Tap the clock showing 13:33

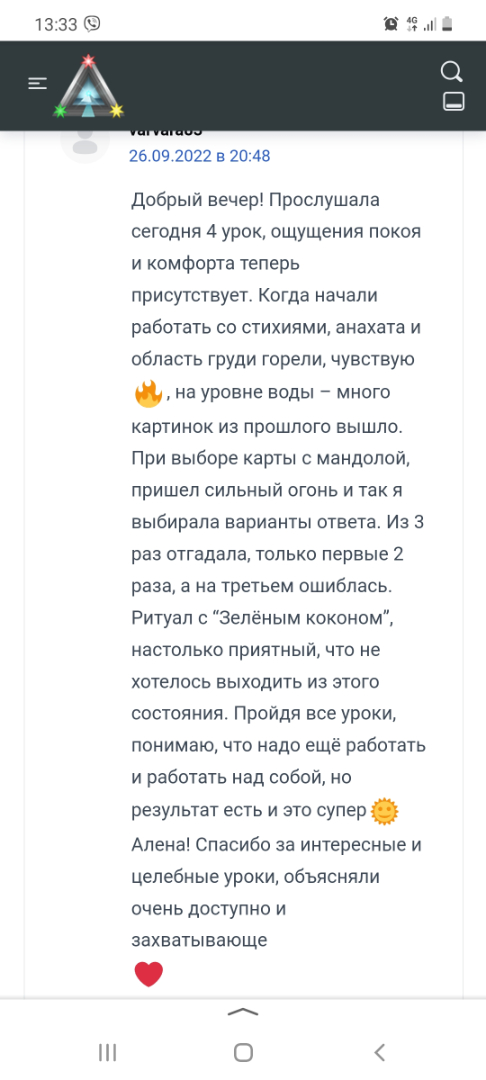coord(56,25)
